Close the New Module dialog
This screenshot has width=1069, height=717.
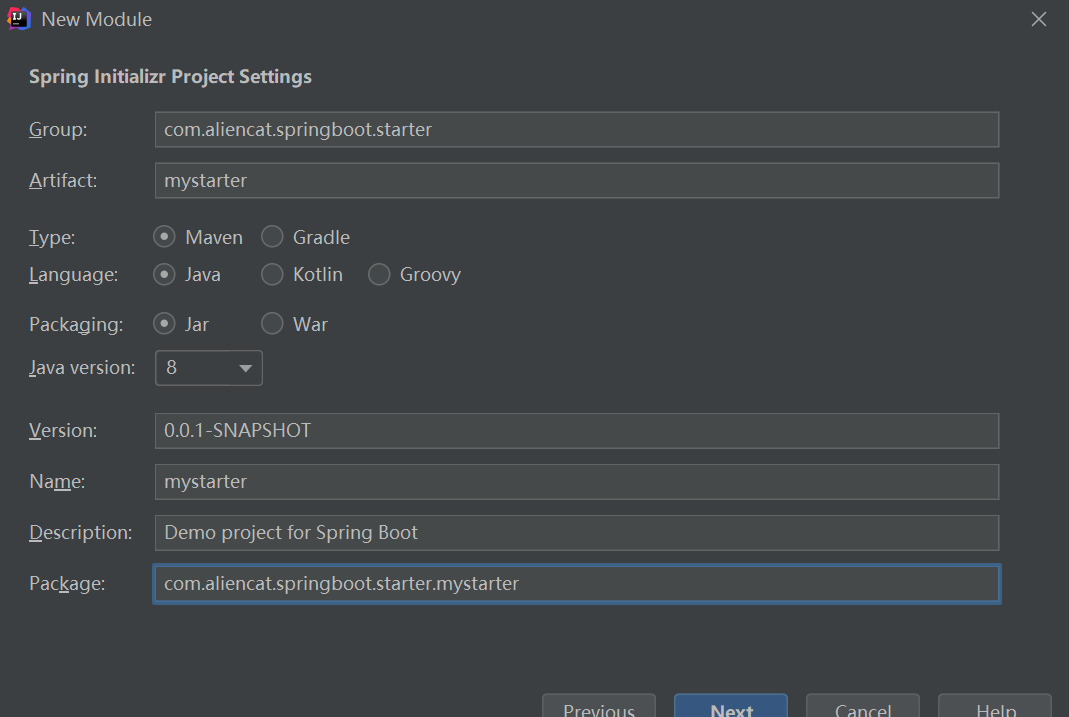[1038, 19]
